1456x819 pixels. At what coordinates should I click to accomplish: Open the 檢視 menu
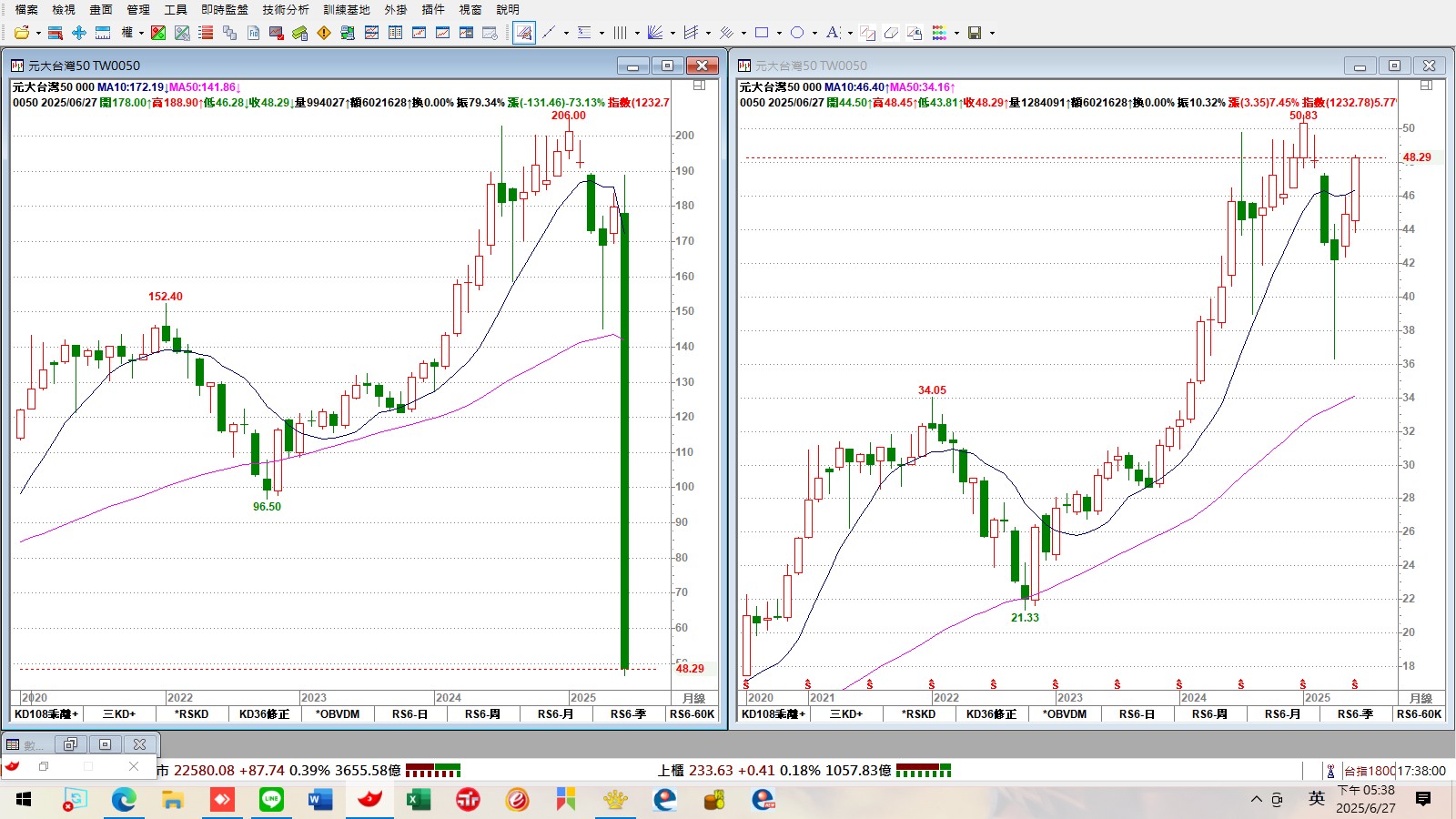click(x=64, y=9)
